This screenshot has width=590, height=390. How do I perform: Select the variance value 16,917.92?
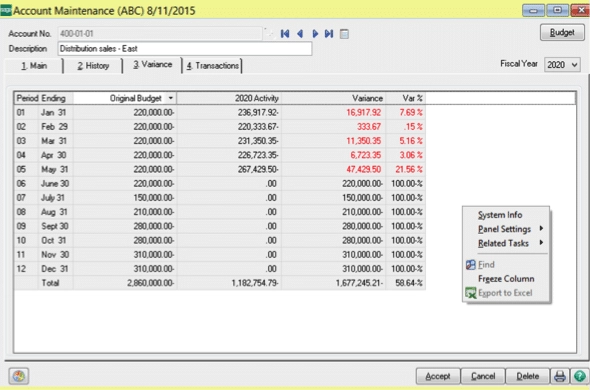coord(363,113)
